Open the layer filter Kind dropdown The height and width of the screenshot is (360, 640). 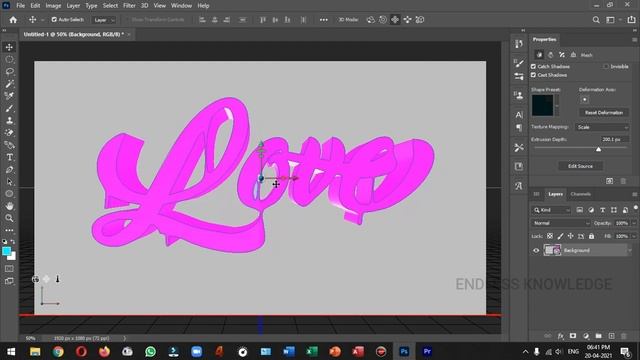coord(552,210)
